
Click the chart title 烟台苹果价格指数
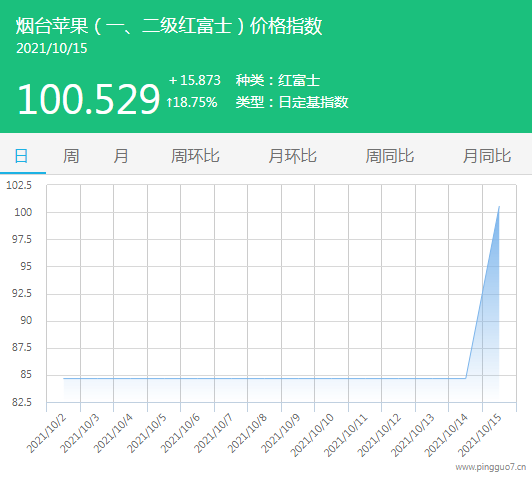point(169,26)
